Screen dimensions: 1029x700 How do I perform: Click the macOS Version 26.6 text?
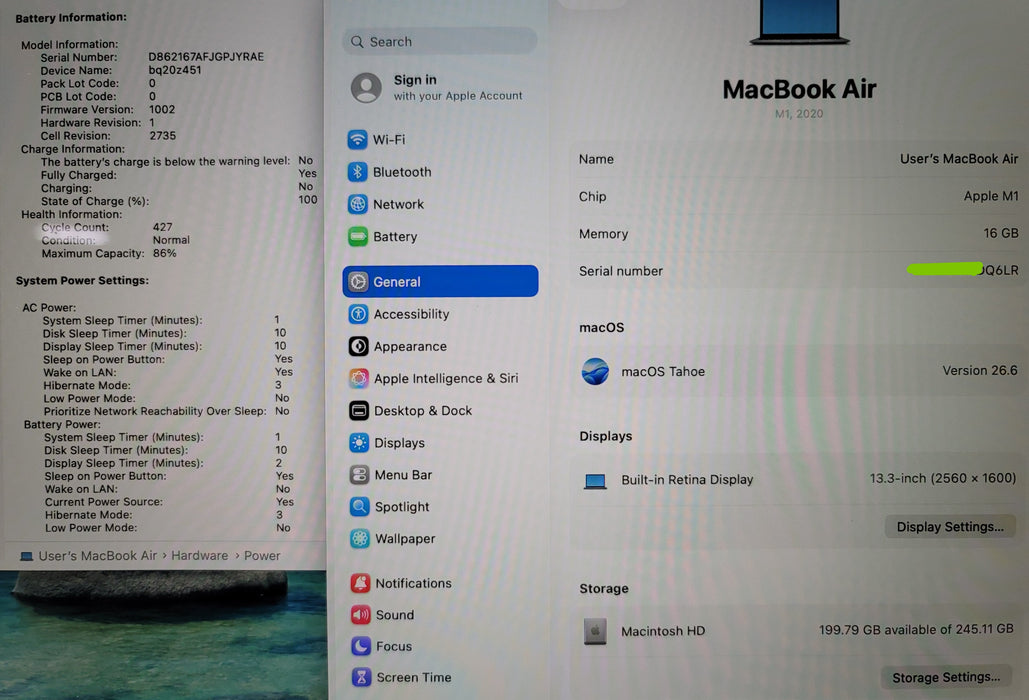(980, 371)
